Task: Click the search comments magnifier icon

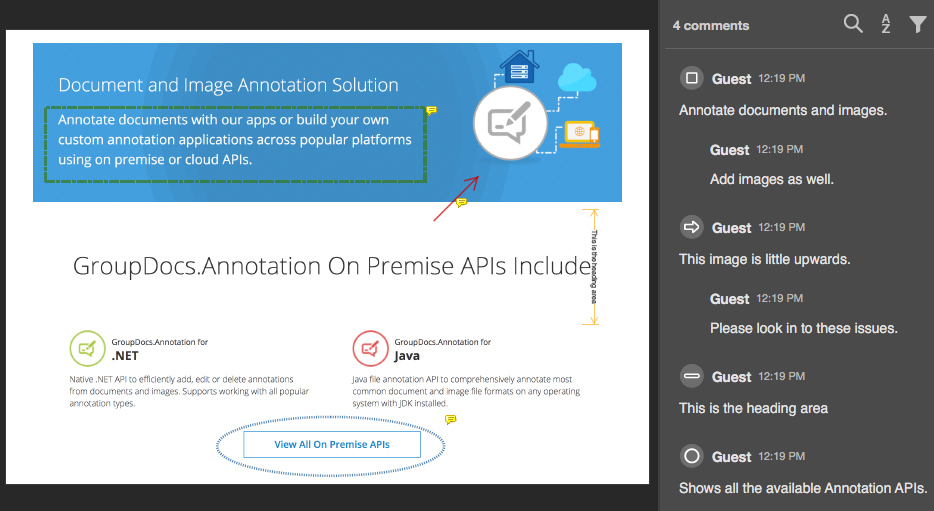Action: tap(853, 24)
